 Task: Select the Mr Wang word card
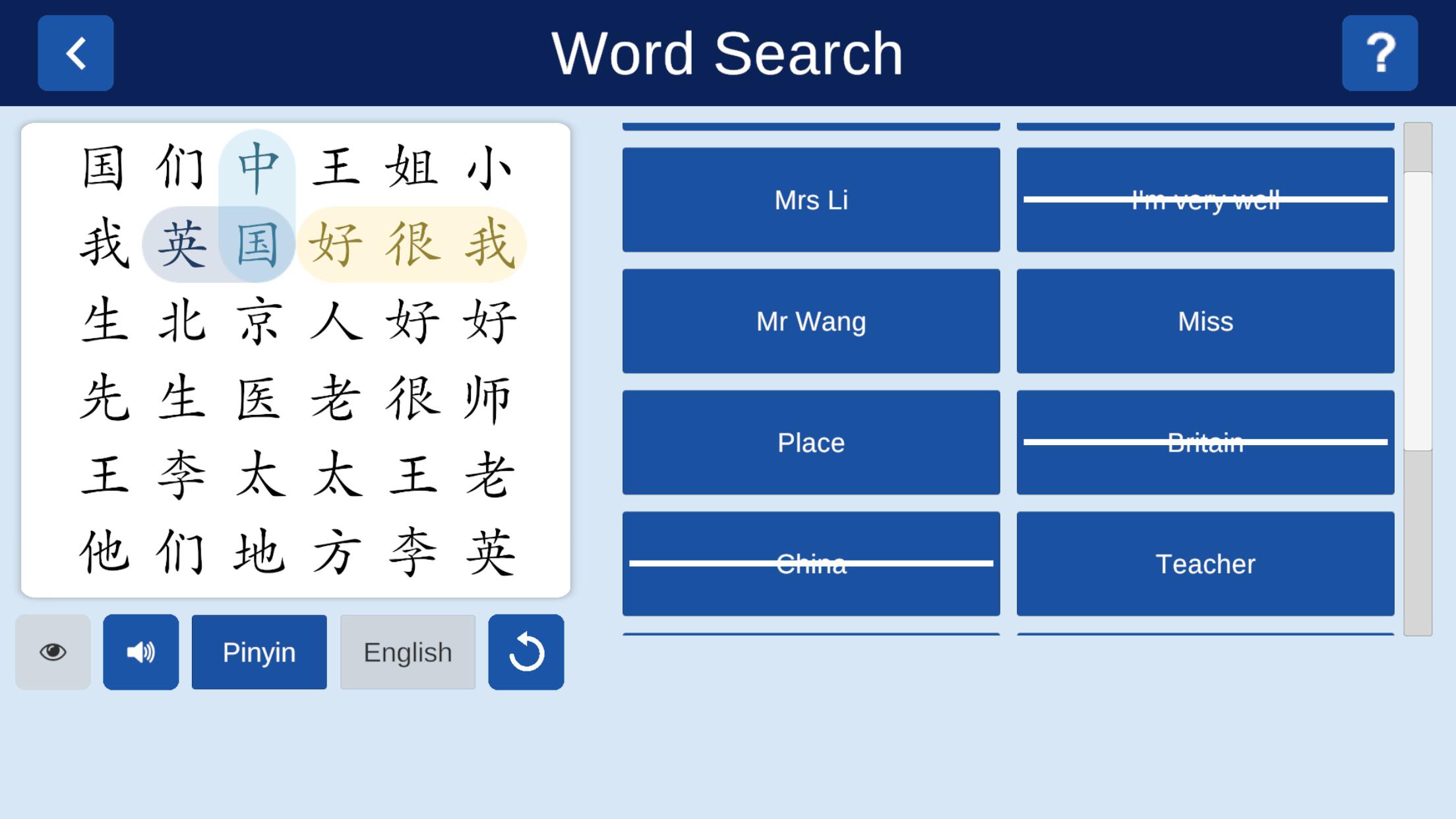click(811, 321)
